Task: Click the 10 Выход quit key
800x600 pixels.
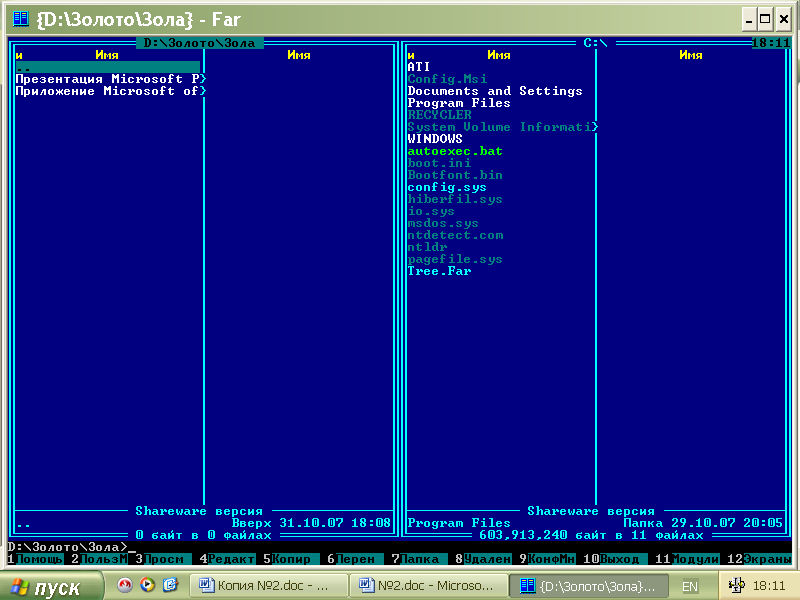Action: [615, 559]
